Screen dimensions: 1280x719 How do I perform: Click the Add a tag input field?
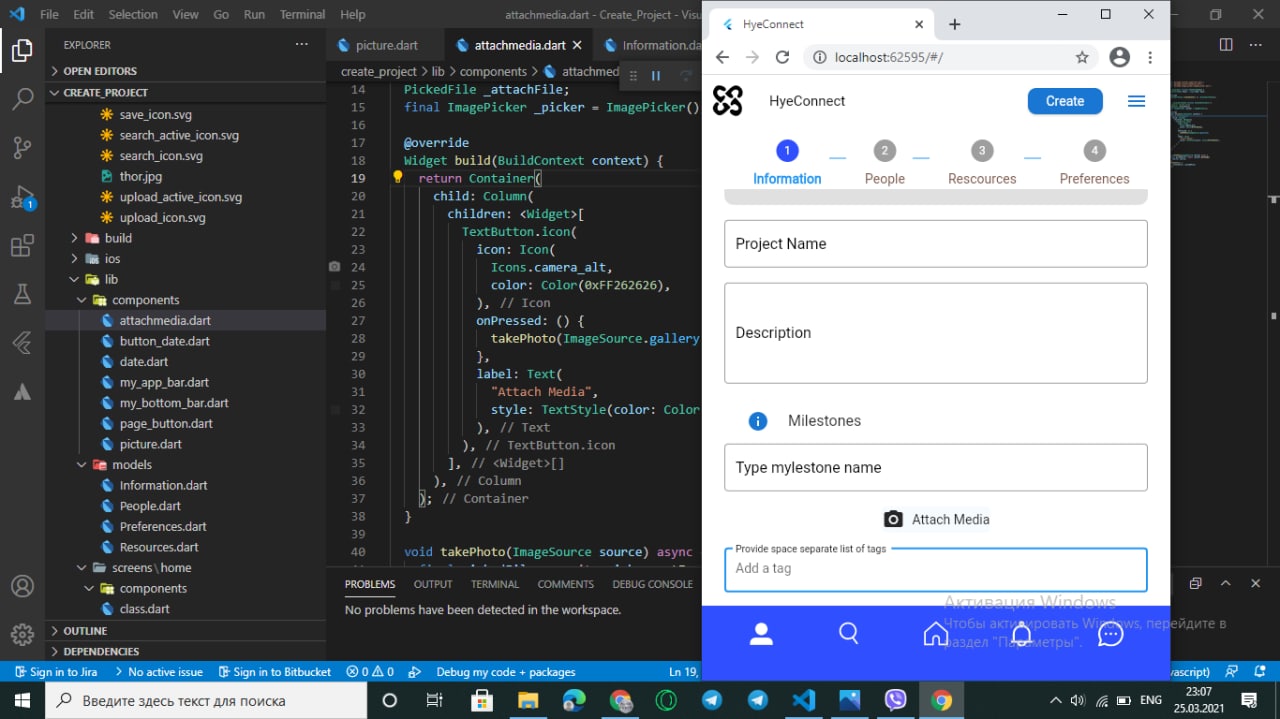(935, 569)
